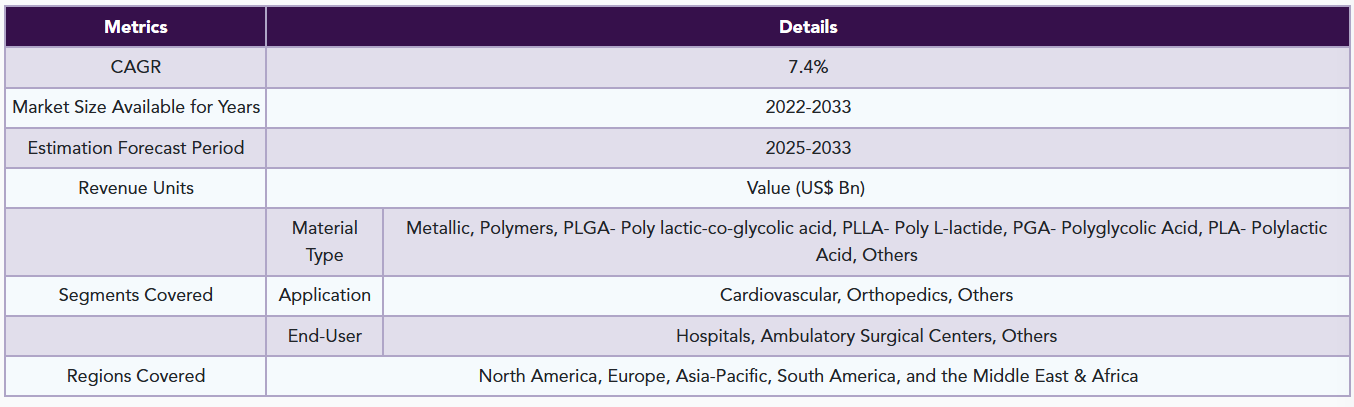Viewport: 1354px width, 407px height.
Task: Click the 2025-2033 forecast value
Action: click(x=808, y=148)
